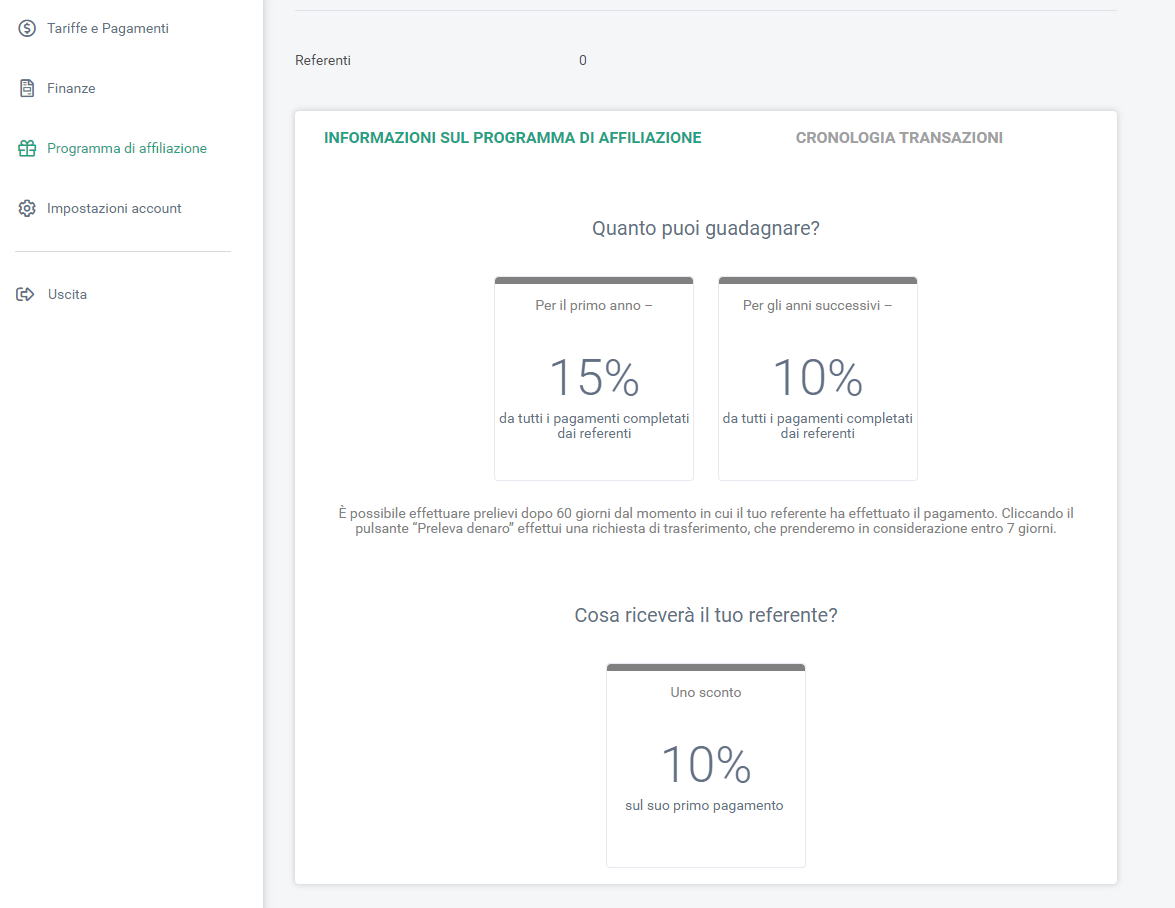The height and width of the screenshot is (908, 1175).
Task: Switch to Cronologia Transazioni tab
Action: tap(899, 138)
